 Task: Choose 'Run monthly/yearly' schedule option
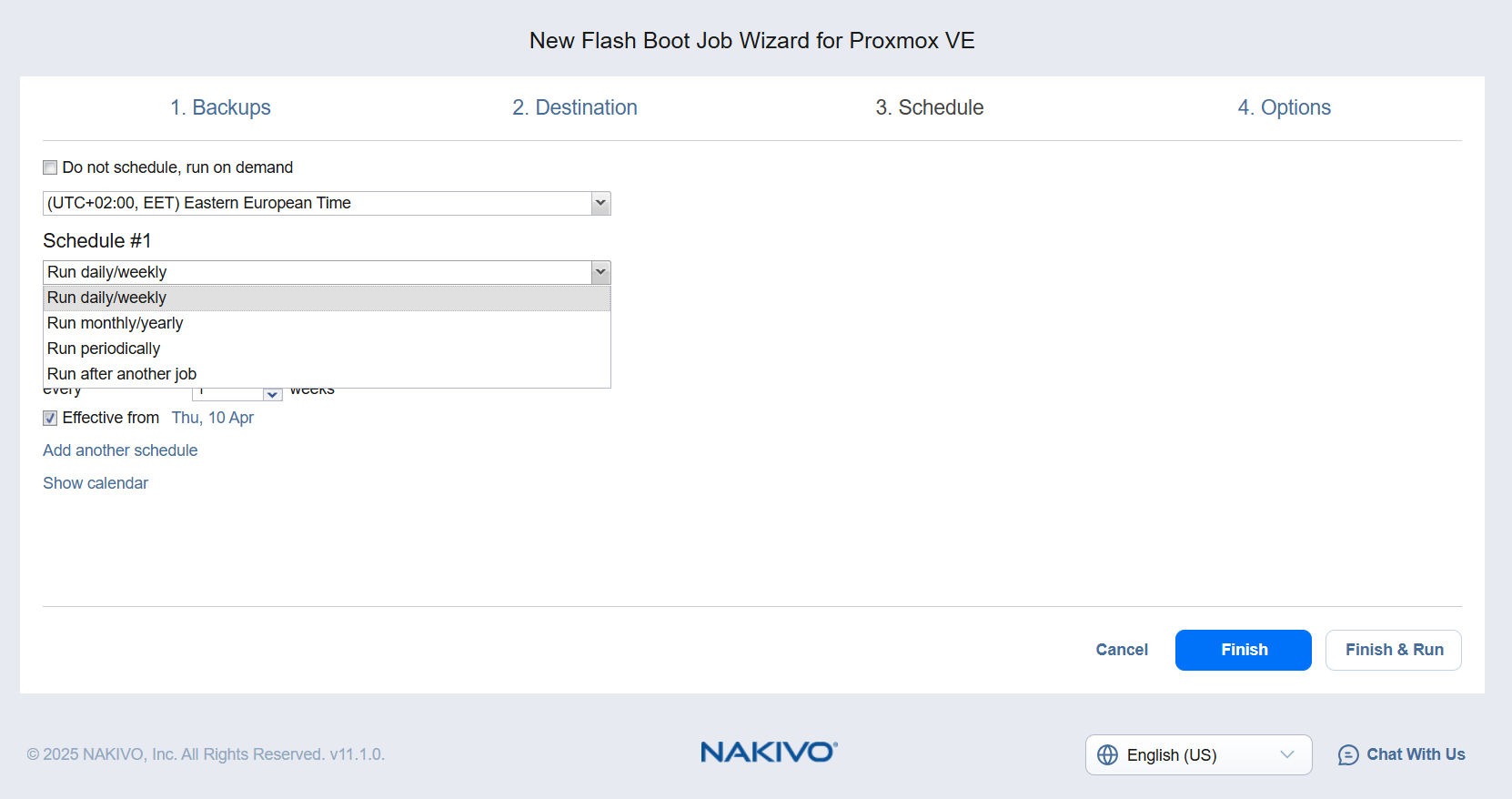[x=116, y=323]
